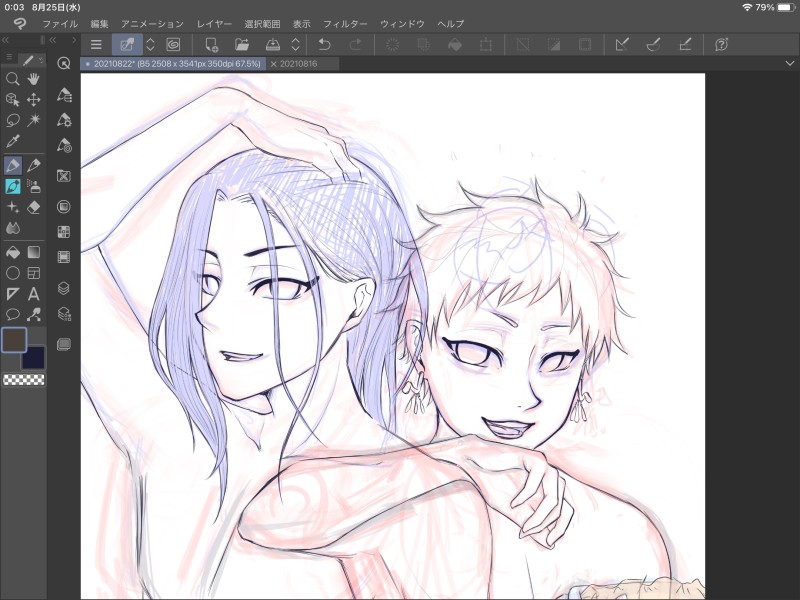Select the Lasso selection tool
This screenshot has height=600, width=800.
click(13, 120)
